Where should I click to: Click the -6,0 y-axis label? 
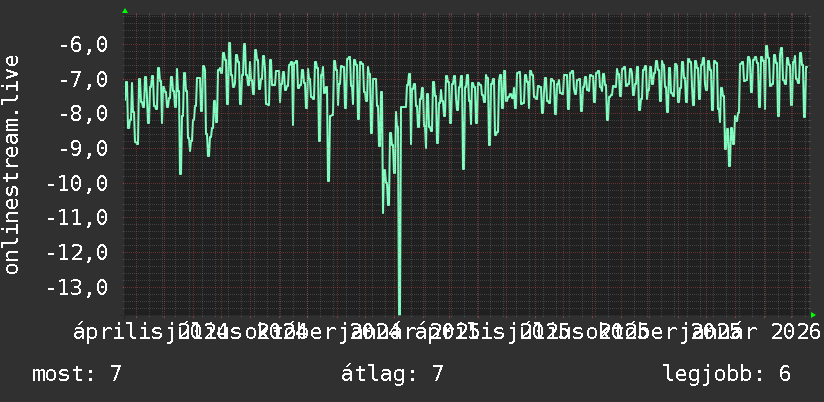click(83, 45)
